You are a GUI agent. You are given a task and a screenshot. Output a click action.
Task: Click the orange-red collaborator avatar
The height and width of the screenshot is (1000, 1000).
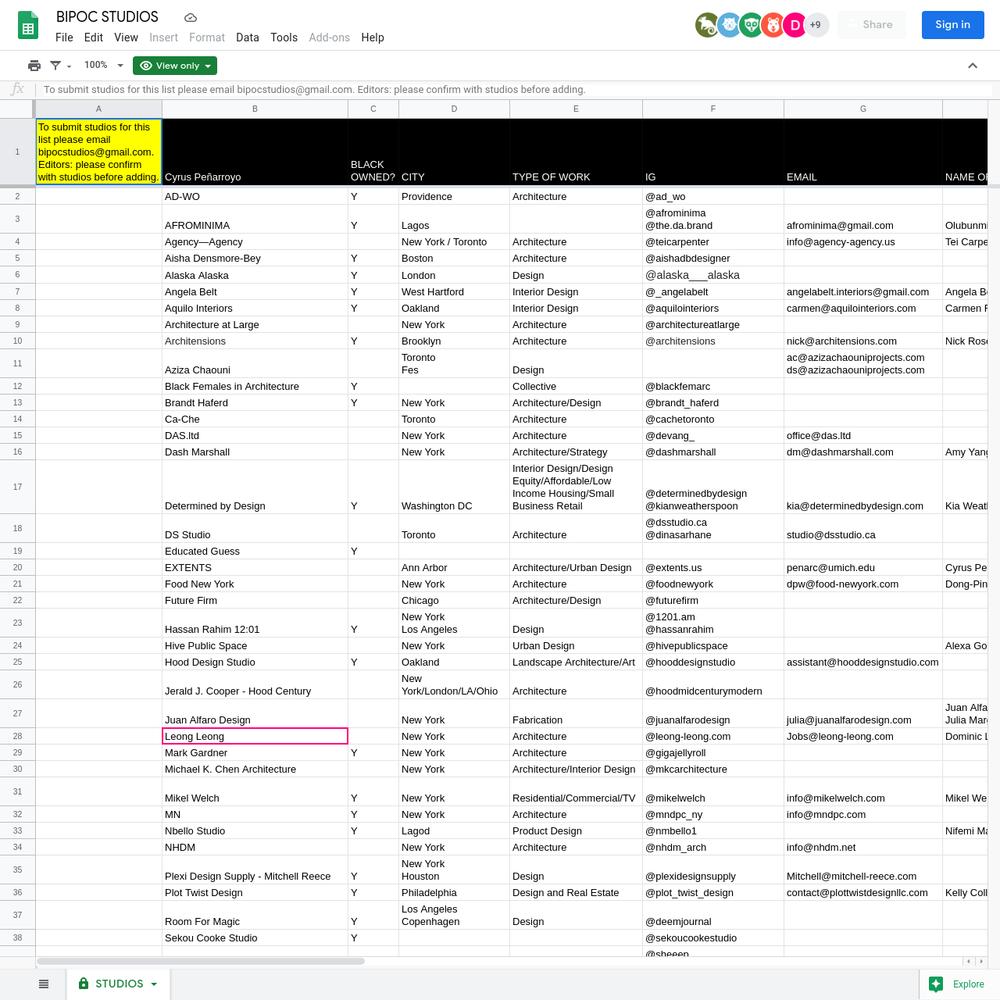point(773,25)
